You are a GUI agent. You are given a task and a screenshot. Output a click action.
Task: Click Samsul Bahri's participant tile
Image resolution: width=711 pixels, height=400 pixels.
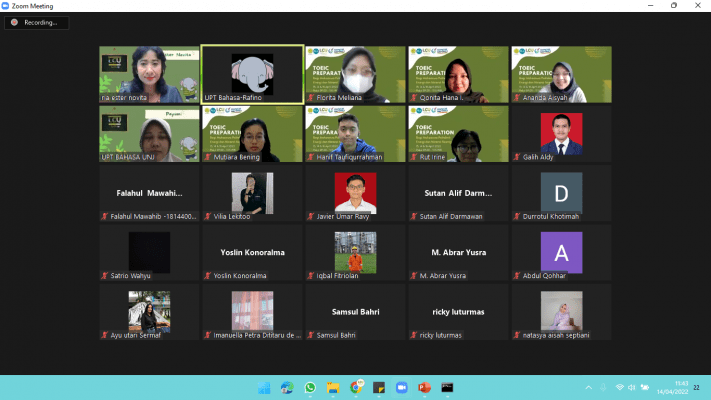point(355,312)
